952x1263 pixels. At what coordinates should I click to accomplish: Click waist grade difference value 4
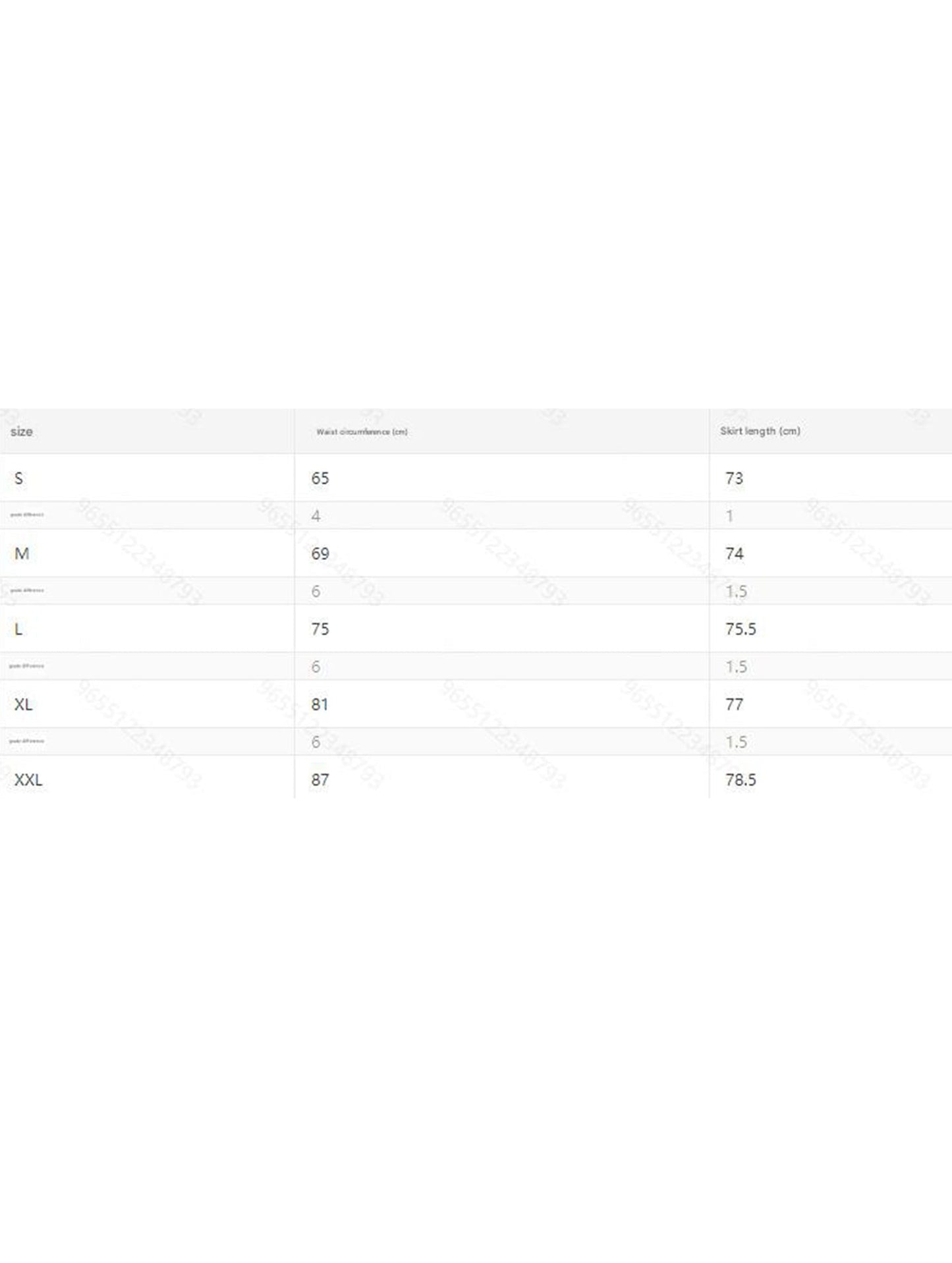pos(316,516)
